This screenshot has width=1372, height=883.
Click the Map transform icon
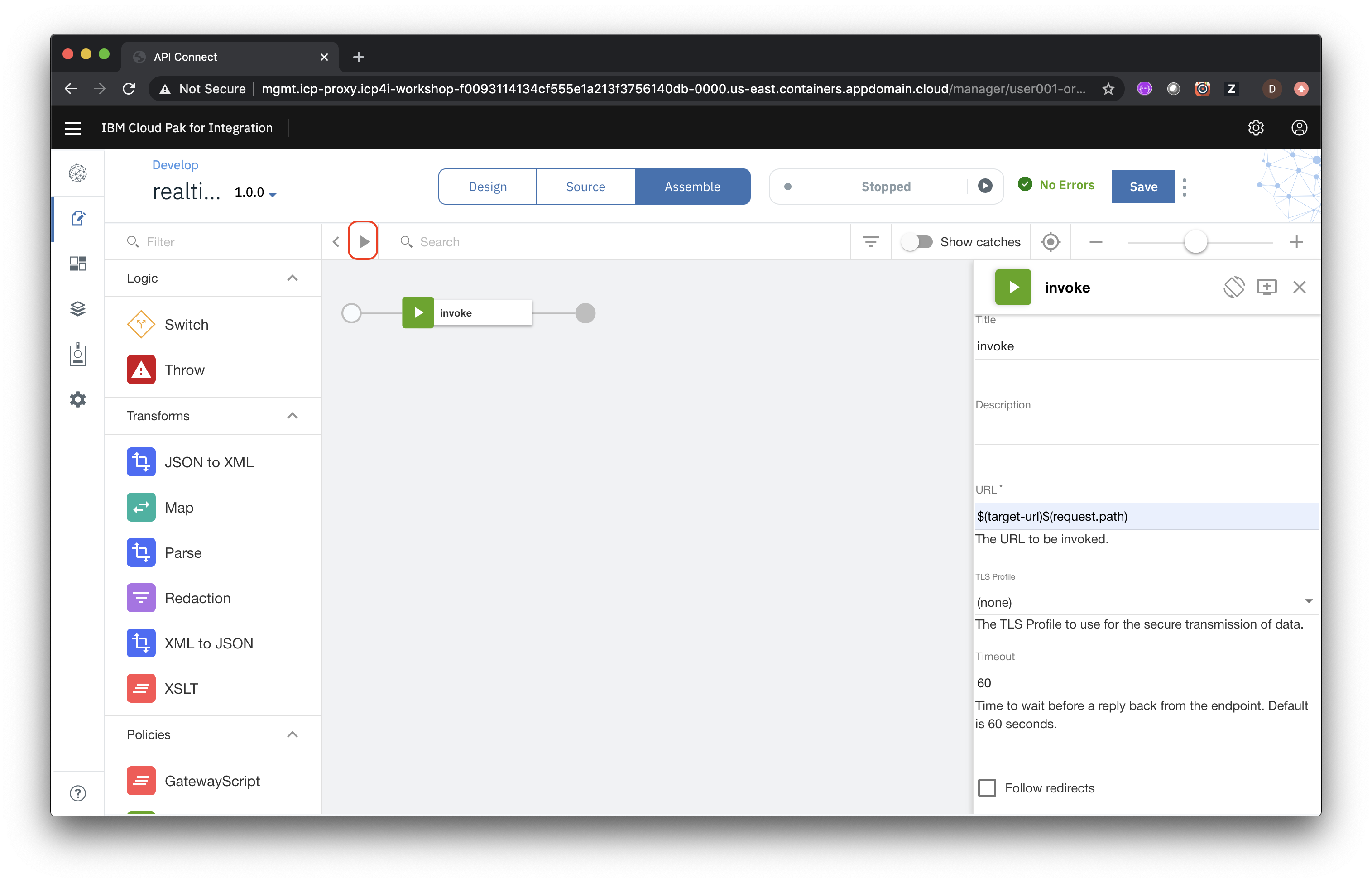141,508
